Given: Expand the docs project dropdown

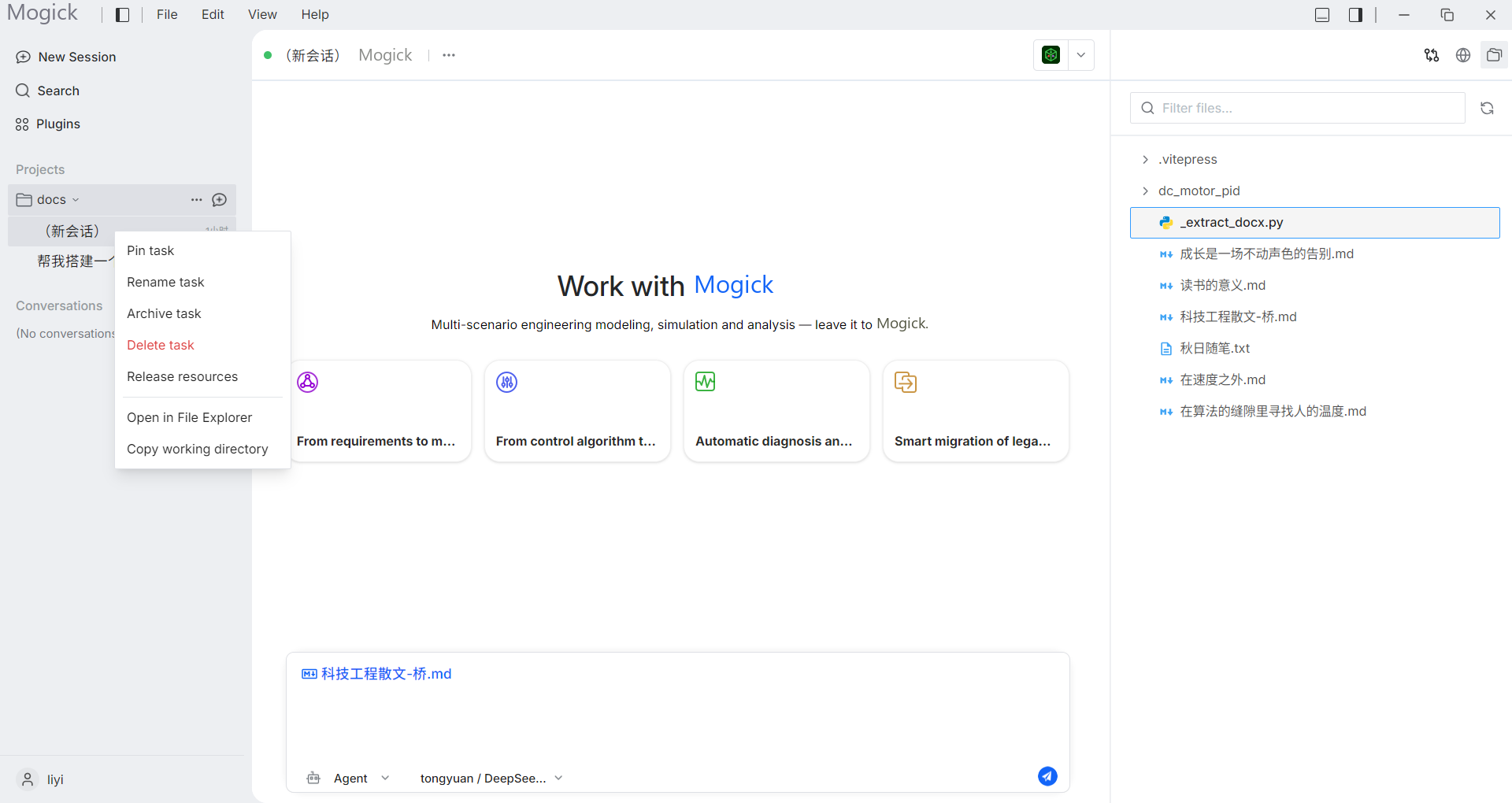Looking at the screenshot, I should click(x=76, y=200).
